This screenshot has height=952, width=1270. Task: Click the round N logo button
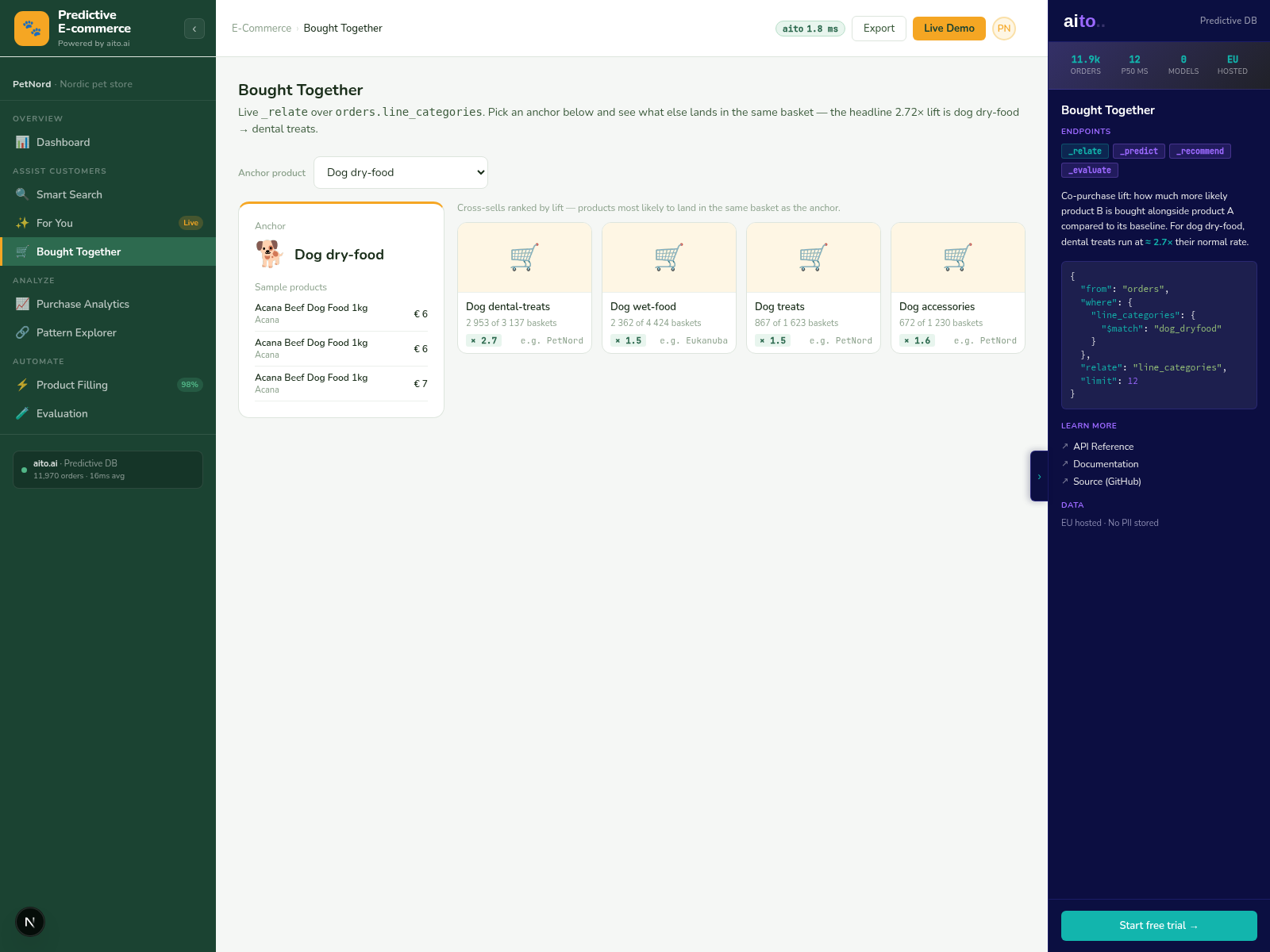pyautogui.click(x=30, y=922)
